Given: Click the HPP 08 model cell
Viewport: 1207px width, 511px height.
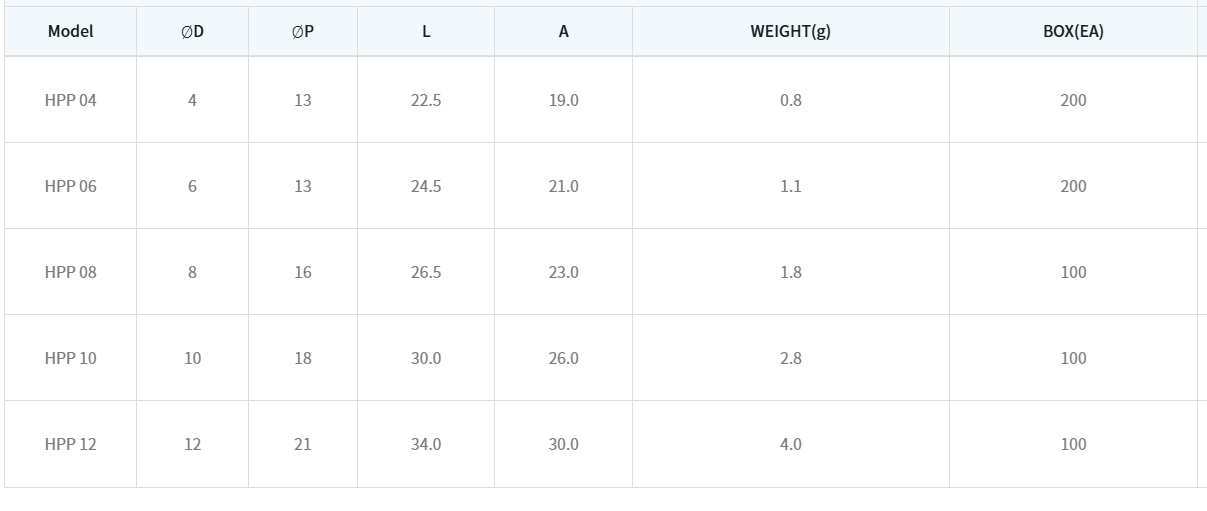Looking at the screenshot, I should tap(70, 272).
